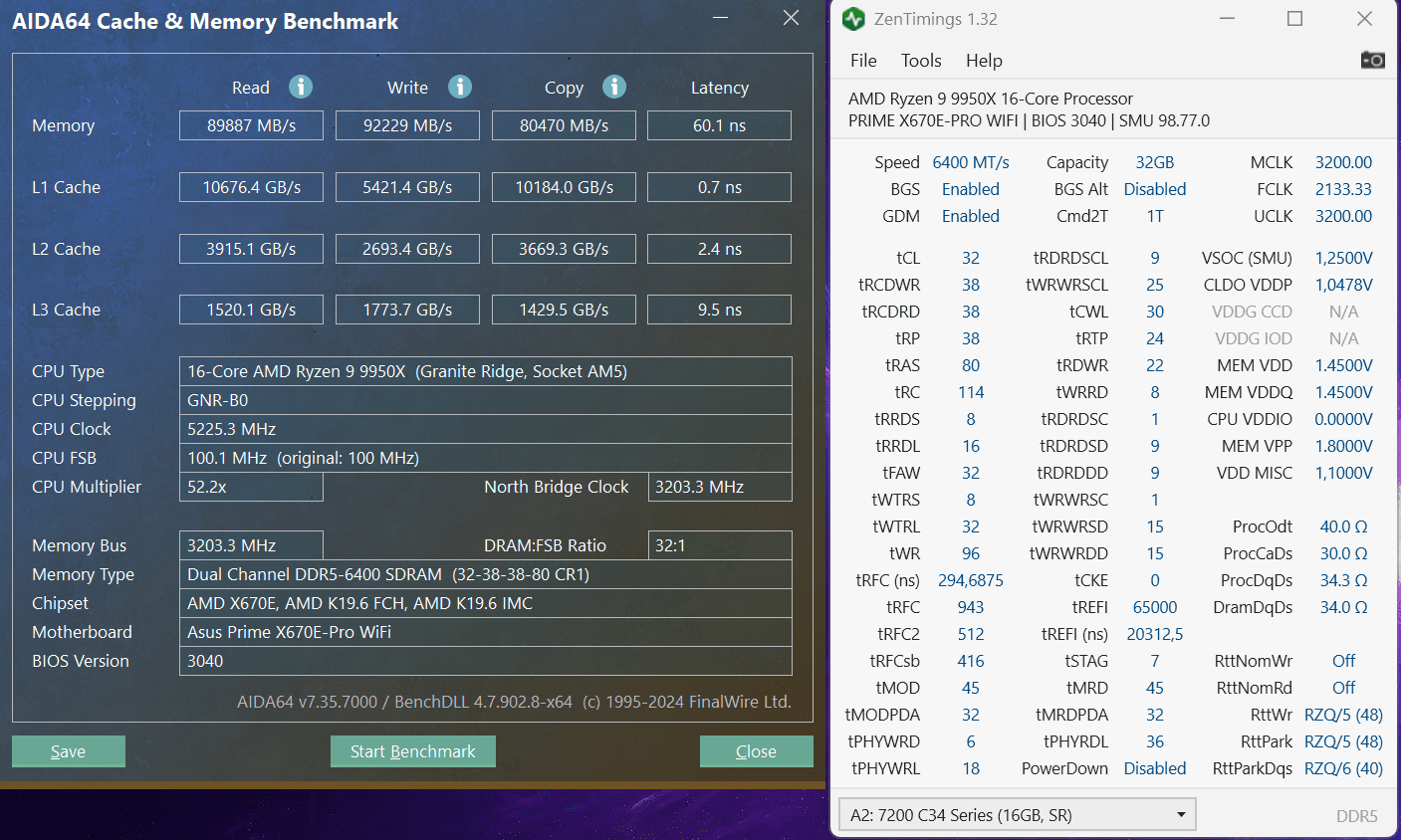Open the A2: 7200 C34 Series module dropdown

click(x=1017, y=815)
